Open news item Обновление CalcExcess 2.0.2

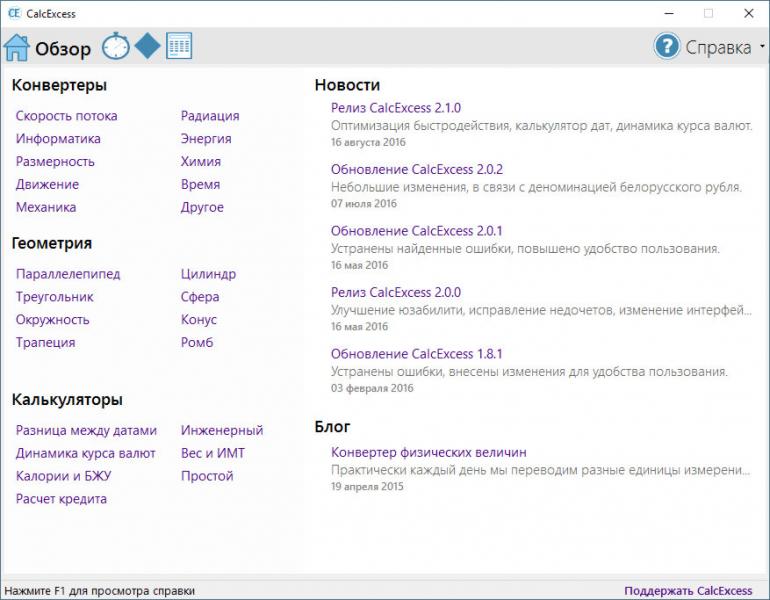pos(417,169)
